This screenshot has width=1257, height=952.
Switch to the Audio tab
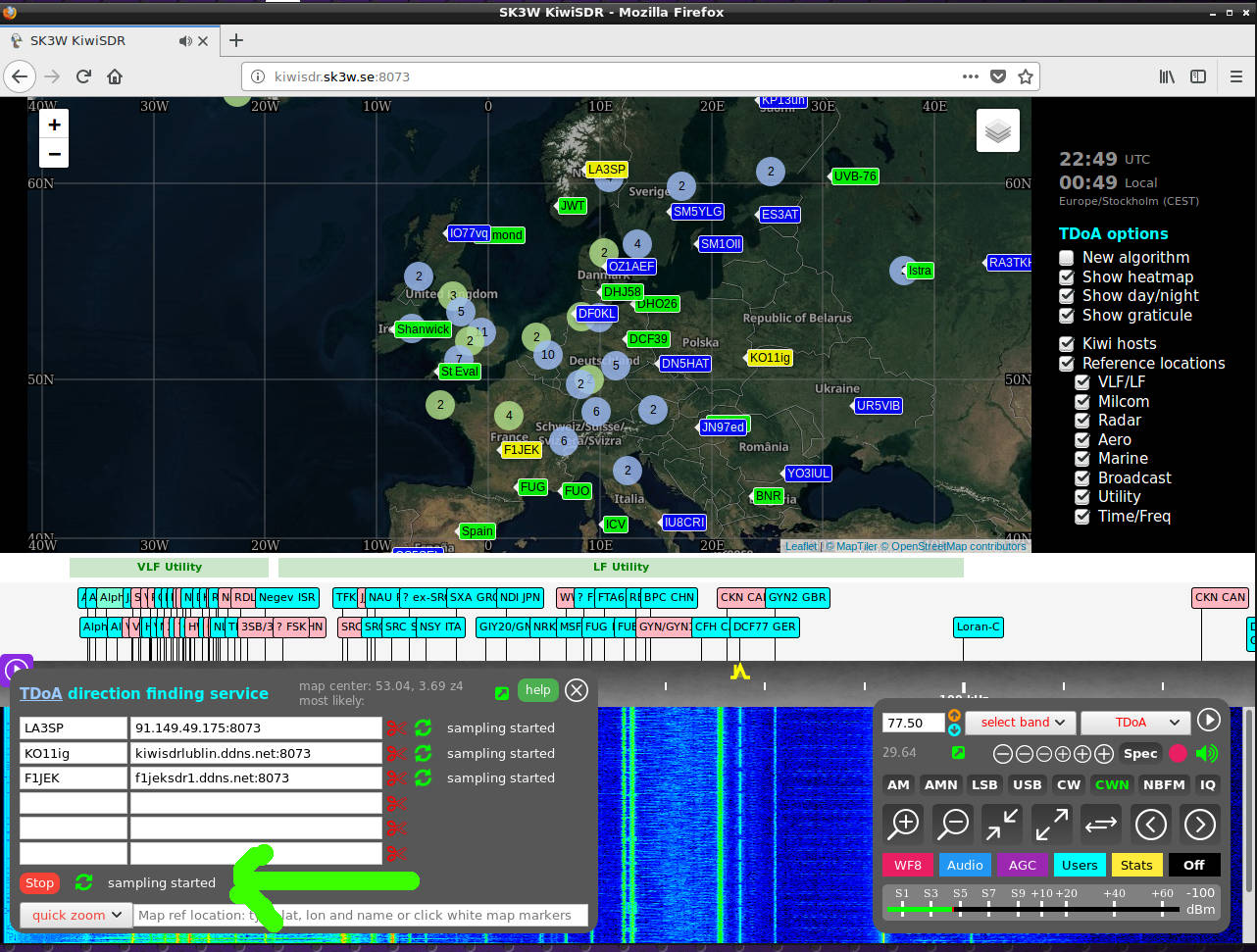[x=964, y=865]
